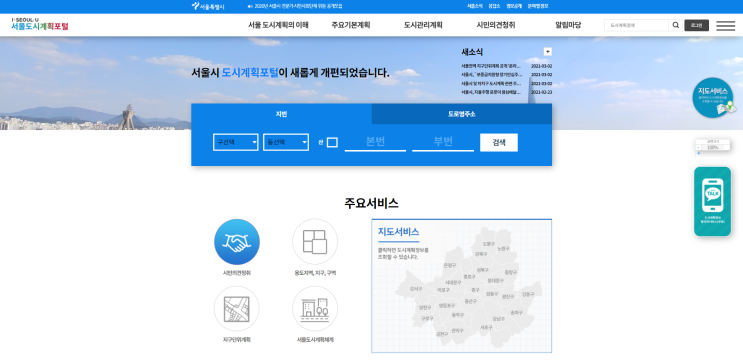Select 강서구 on the Seoul map

coord(416,289)
